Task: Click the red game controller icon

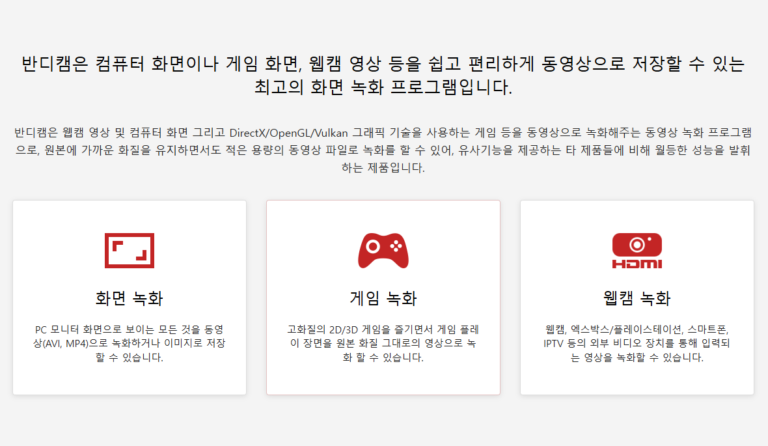Action: pos(383,251)
